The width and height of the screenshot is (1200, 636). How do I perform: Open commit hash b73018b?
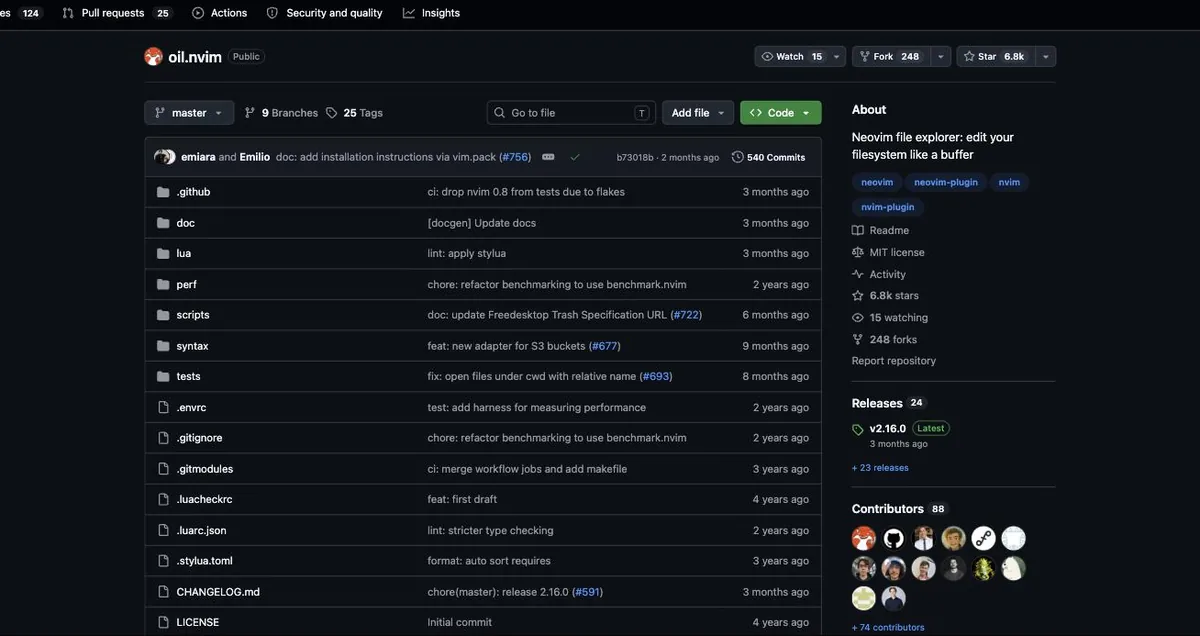(635, 157)
